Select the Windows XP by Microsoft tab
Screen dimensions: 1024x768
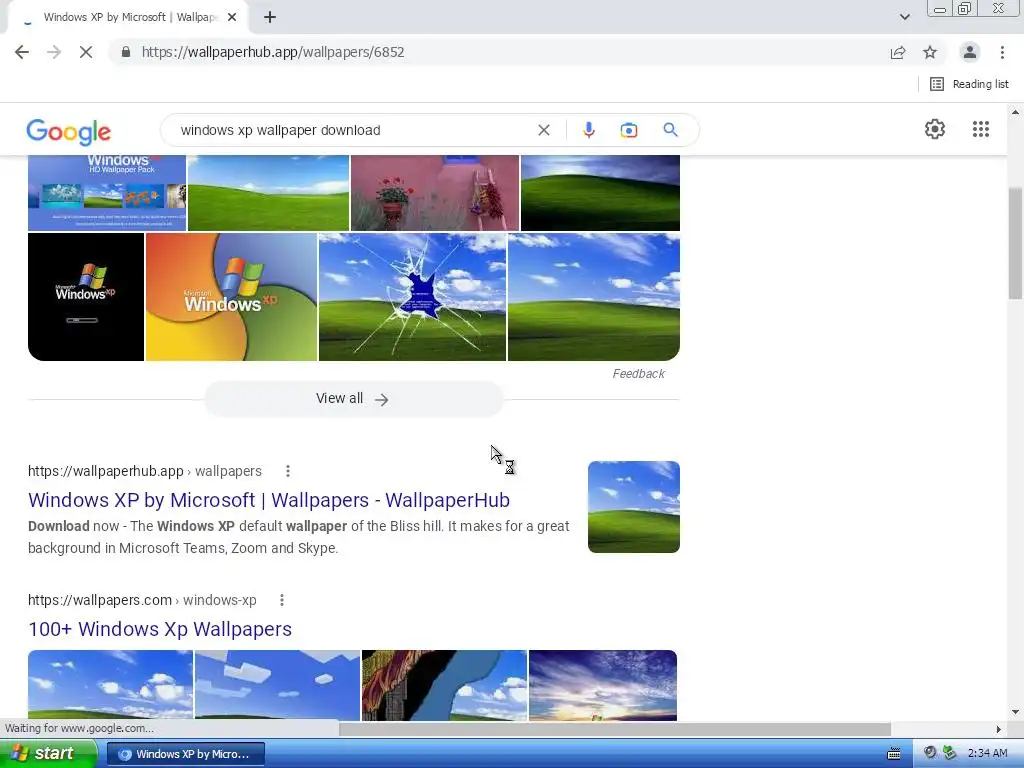(128, 17)
